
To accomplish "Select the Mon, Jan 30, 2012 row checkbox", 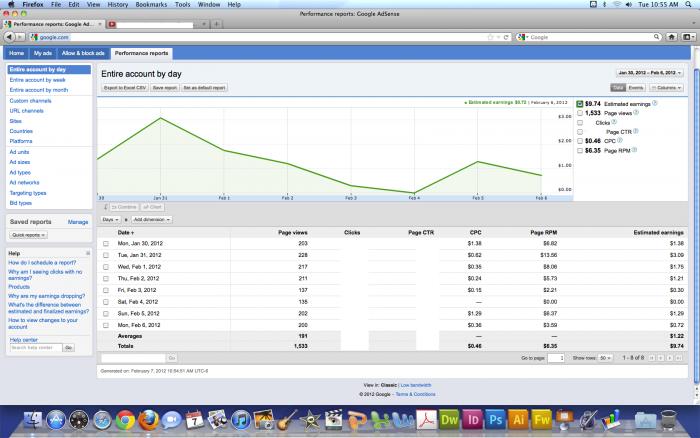I will click(106, 244).
